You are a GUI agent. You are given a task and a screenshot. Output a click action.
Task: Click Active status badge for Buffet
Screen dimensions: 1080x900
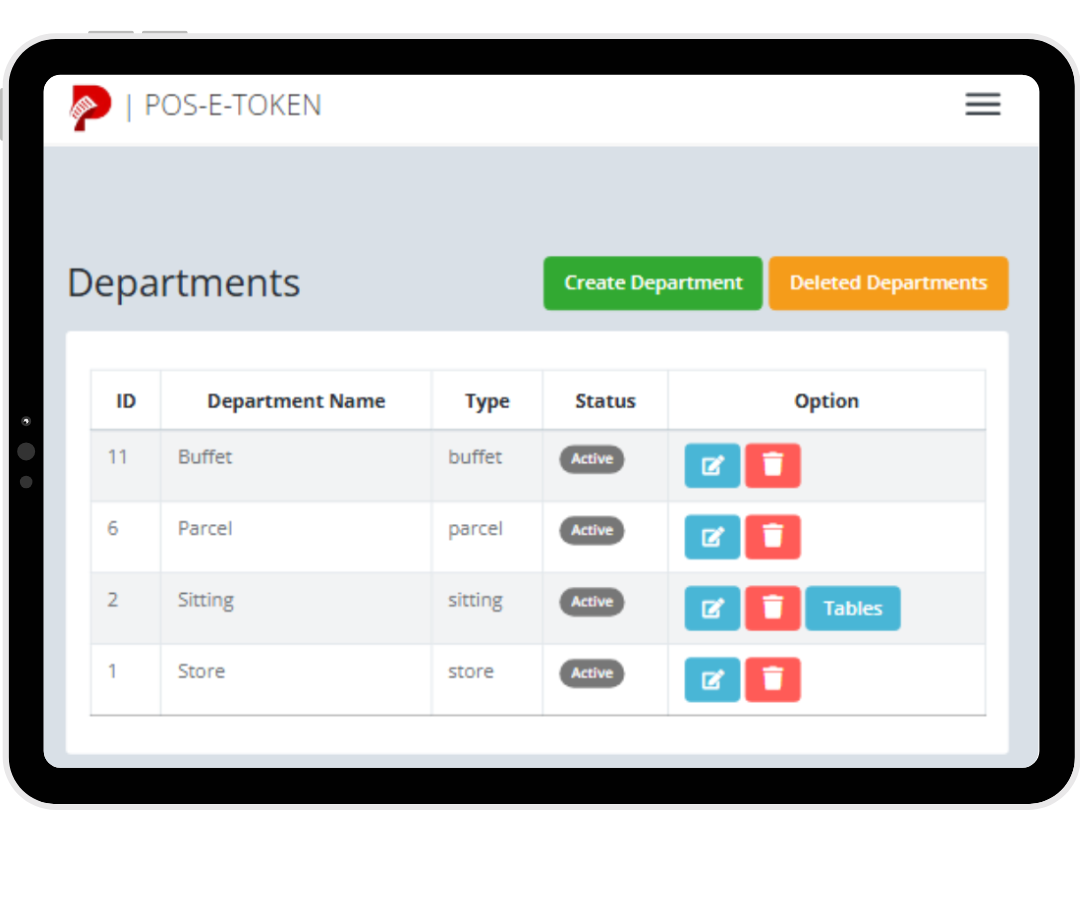pyautogui.click(x=592, y=459)
